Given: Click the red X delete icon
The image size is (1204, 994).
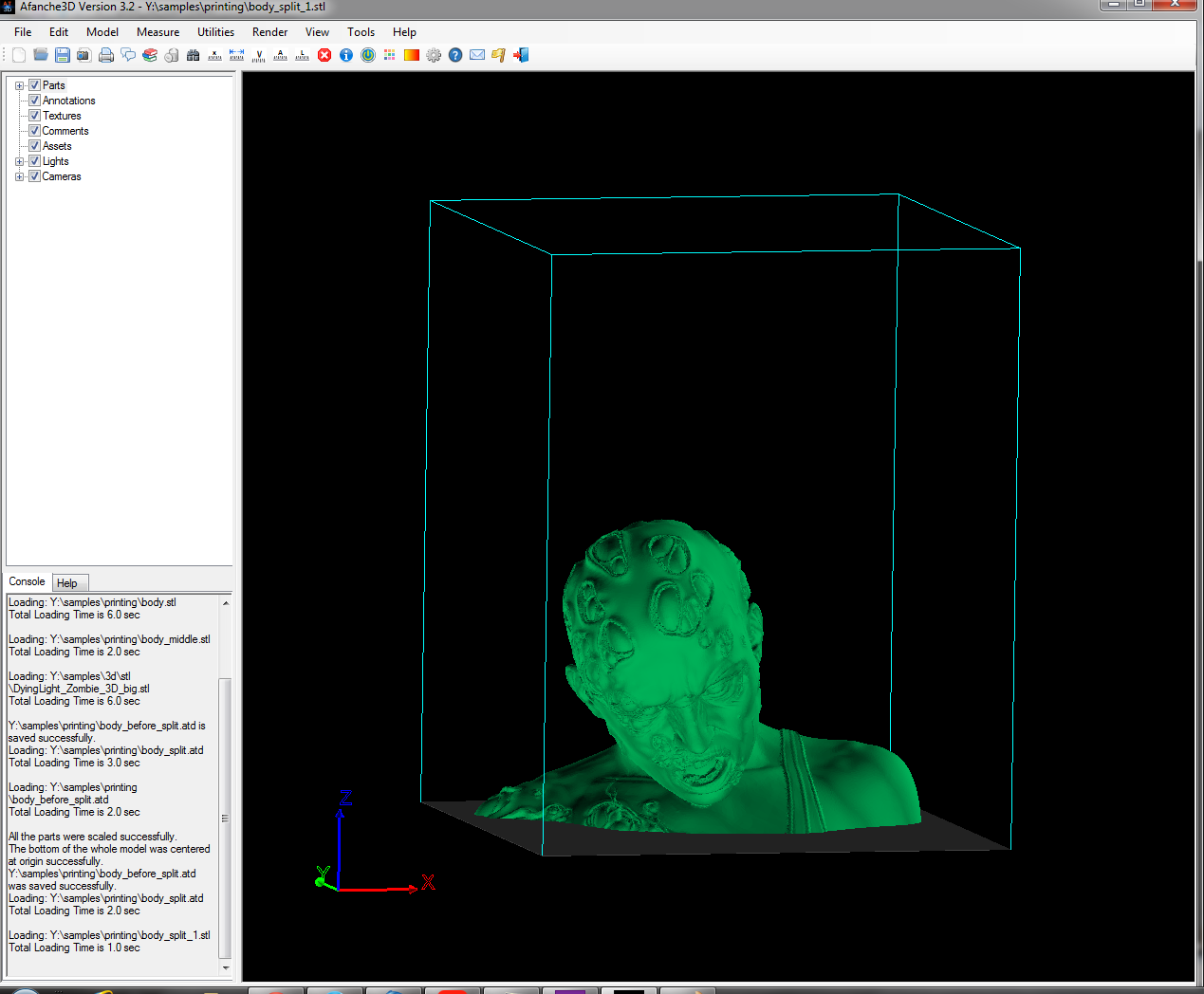Looking at the screenshot, I should tap(324, 55).
